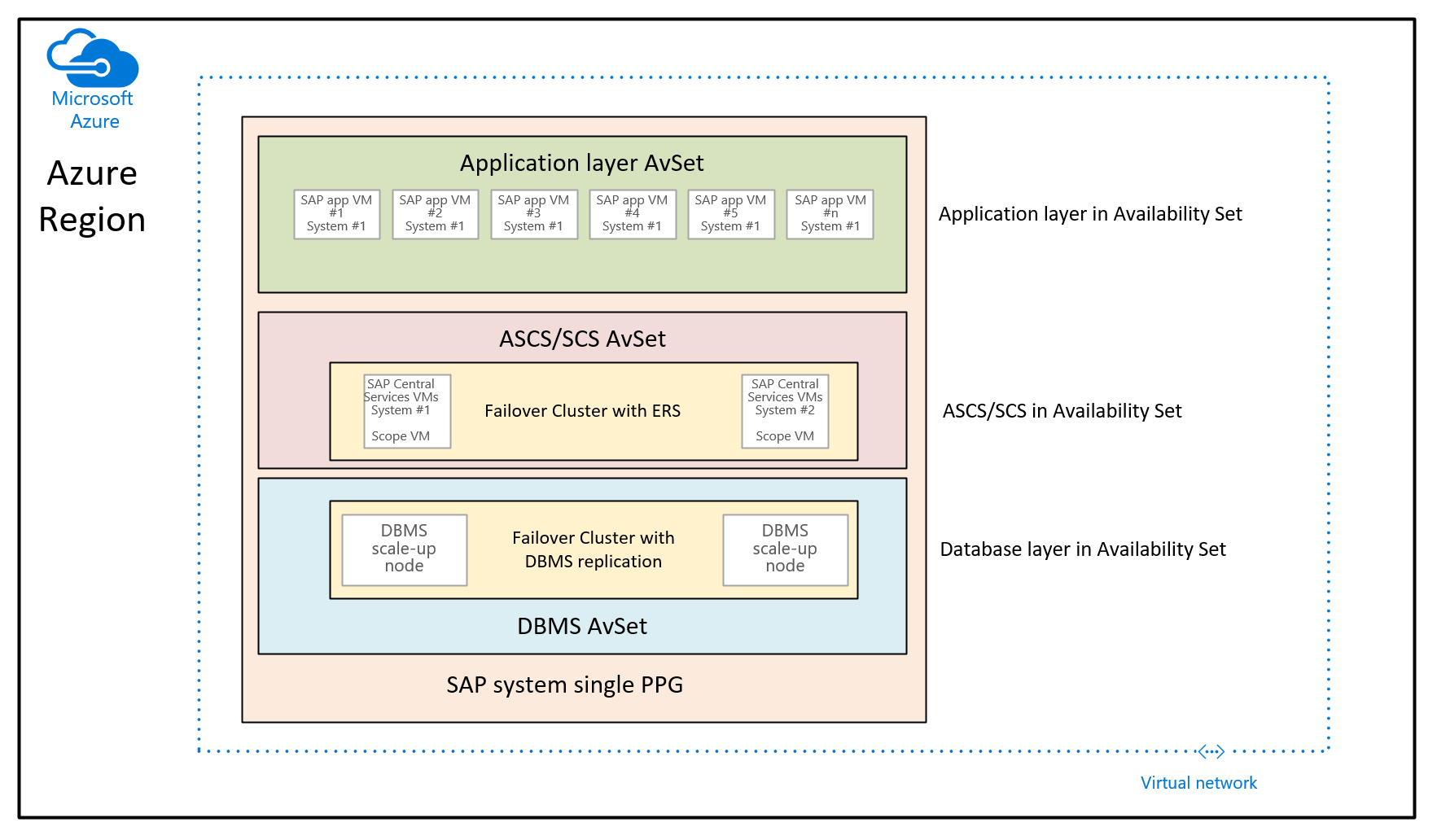Image resolution: width=1437 pixels, height=840 pixels.
Task: Select the right DBMS scale-up node
Action: [786, 549]
